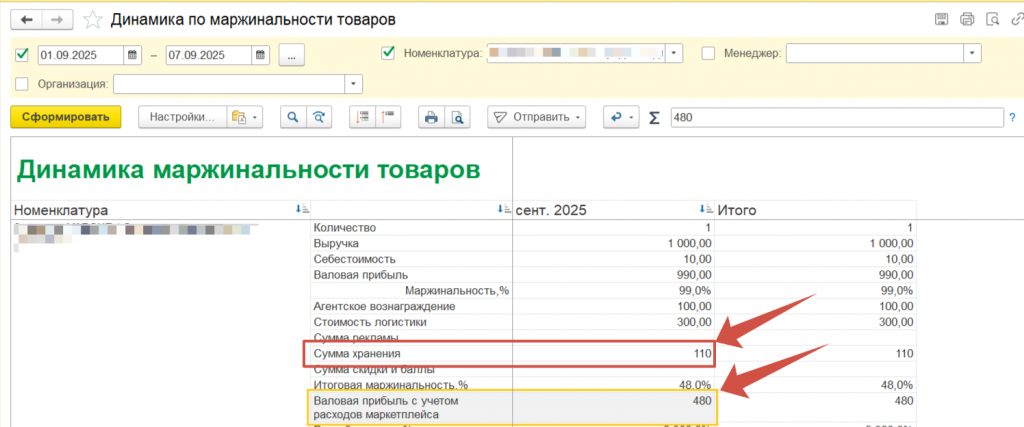The height and width of the screenshot is (427, 1024).
Task: Toggle the period date checkbox
Action: (24, 54)
